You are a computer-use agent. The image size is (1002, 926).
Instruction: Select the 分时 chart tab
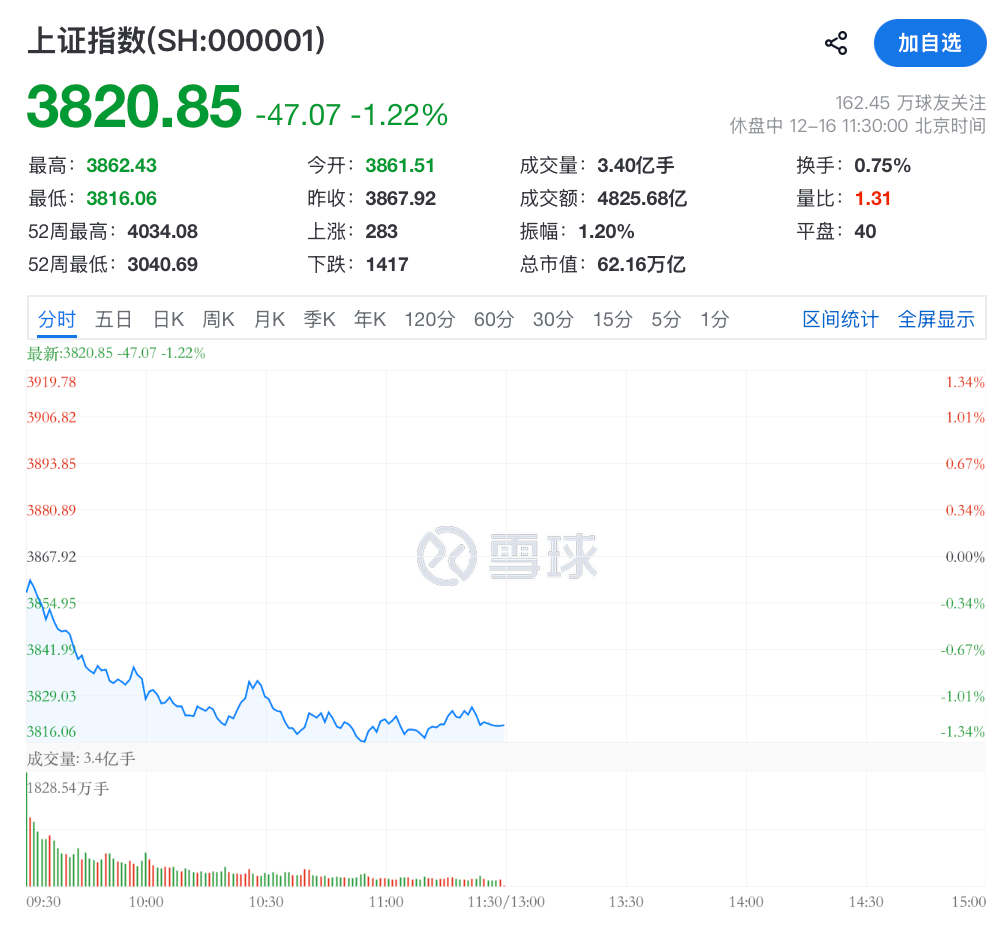pos(55,318)
